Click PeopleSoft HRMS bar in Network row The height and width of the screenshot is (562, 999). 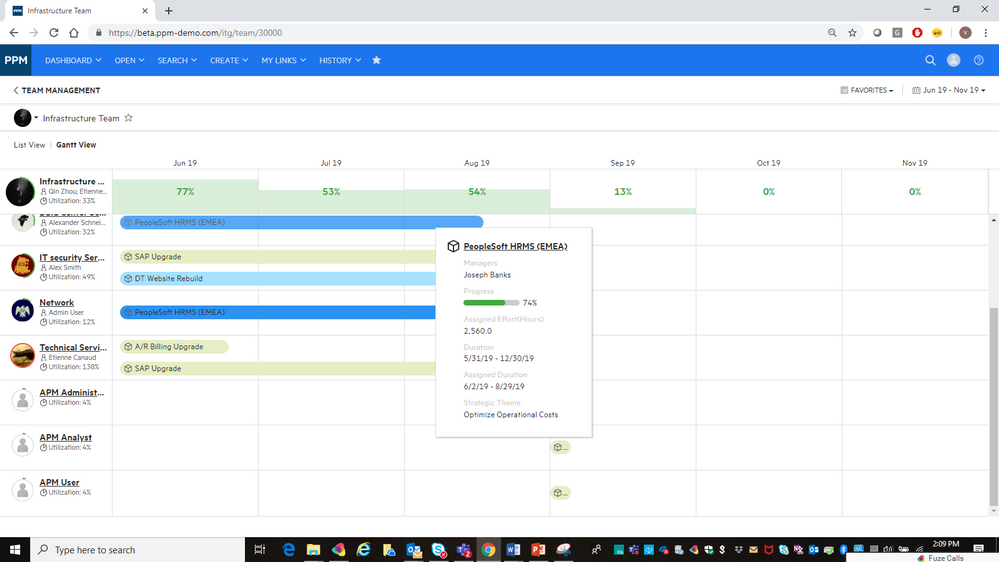tap(278, 312)
